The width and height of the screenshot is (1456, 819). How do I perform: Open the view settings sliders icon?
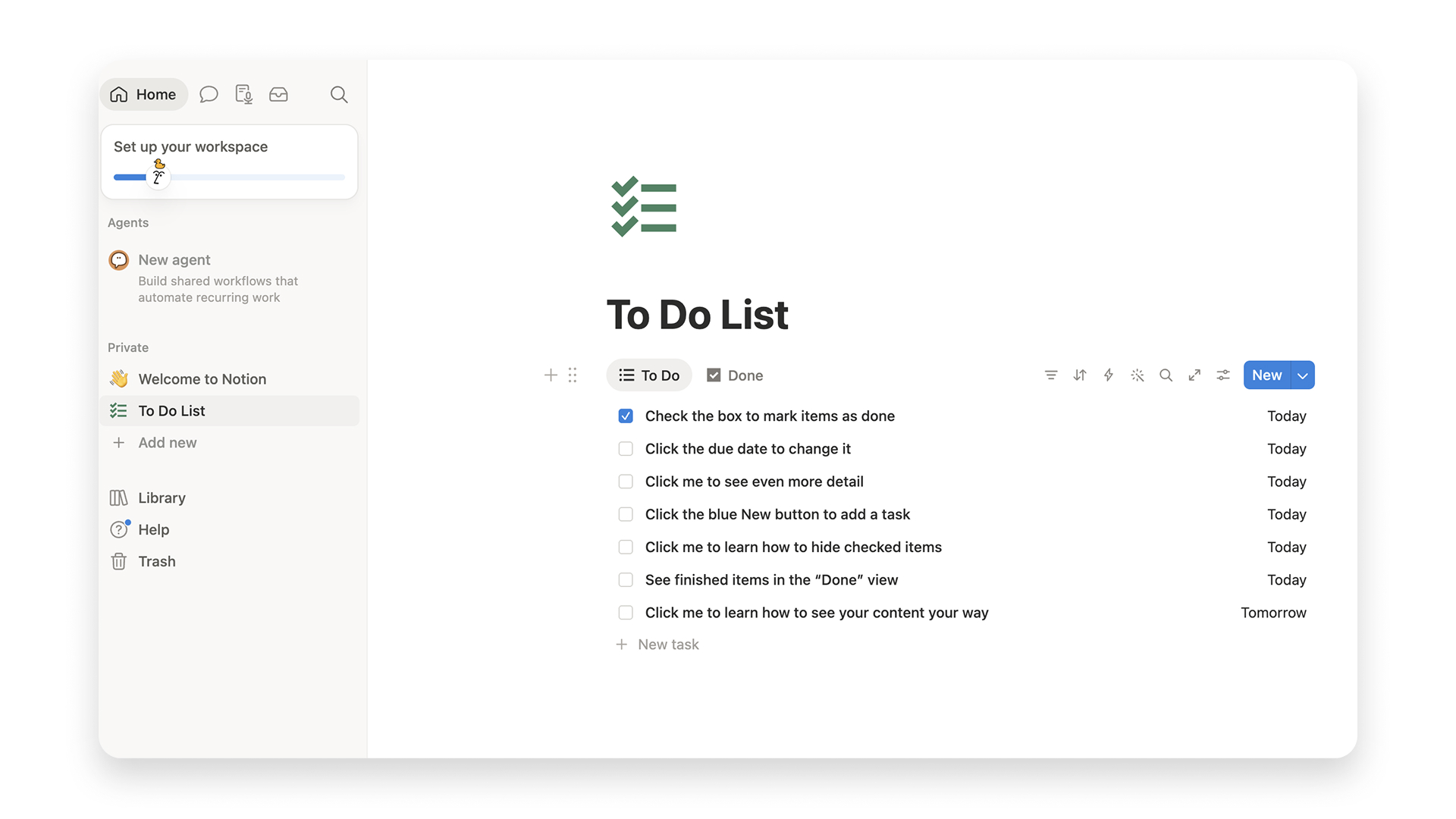click(x=1223, y=375)
